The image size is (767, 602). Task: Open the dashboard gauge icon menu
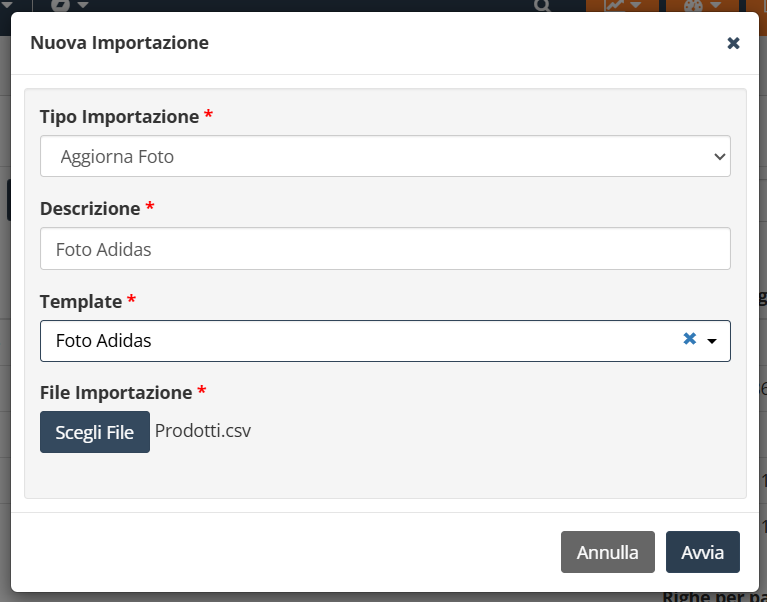tap(694, 5)
